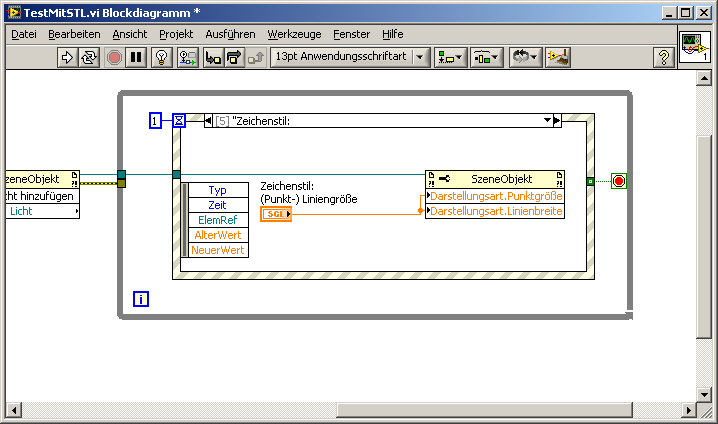Image resolution: width=718 pixels, height=424 pixels.
Task: Click the Step Into button
Action: click(x=213, y=58)
